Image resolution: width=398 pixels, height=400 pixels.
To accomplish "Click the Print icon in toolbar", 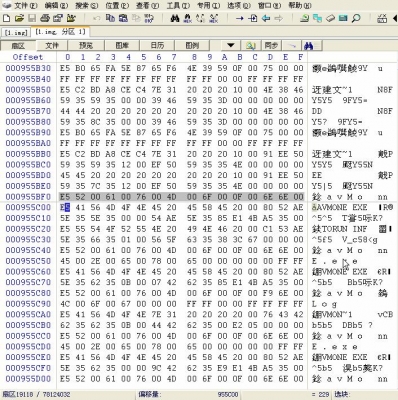I will 45,18.
